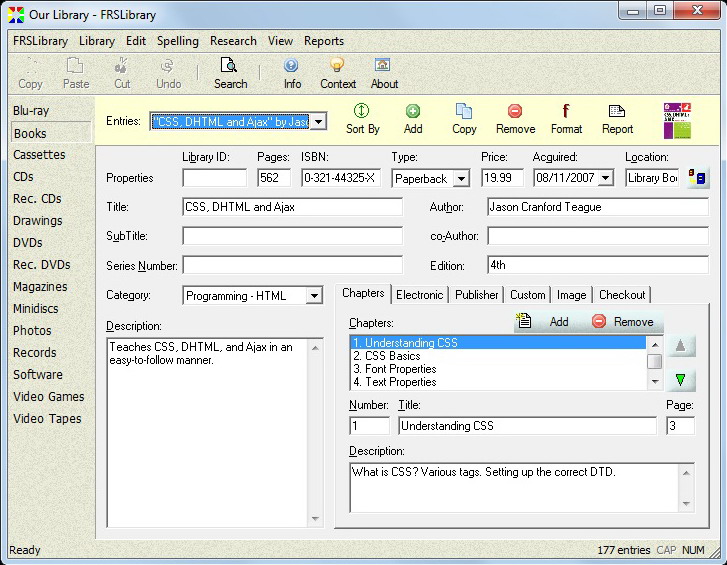The width and height of the screenshot is (727, 565).
Task: Open the Search tool
Action: (x=230, y=73)
